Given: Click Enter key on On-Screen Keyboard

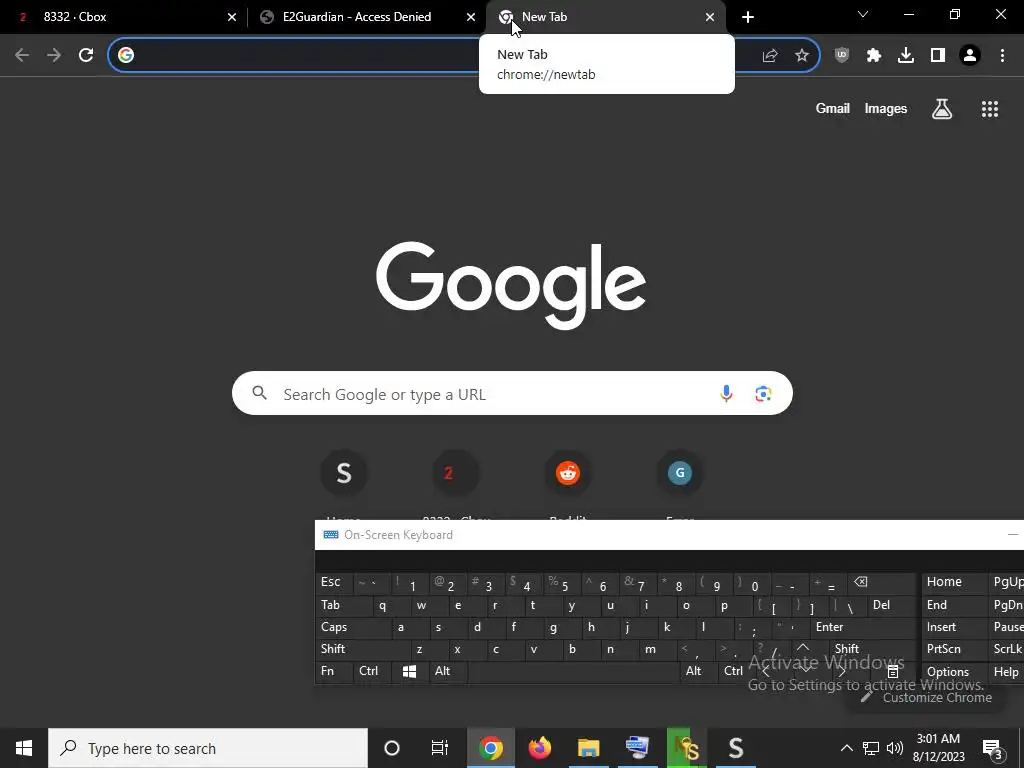Looking at the screenshot, I should [x=862, y=627].
